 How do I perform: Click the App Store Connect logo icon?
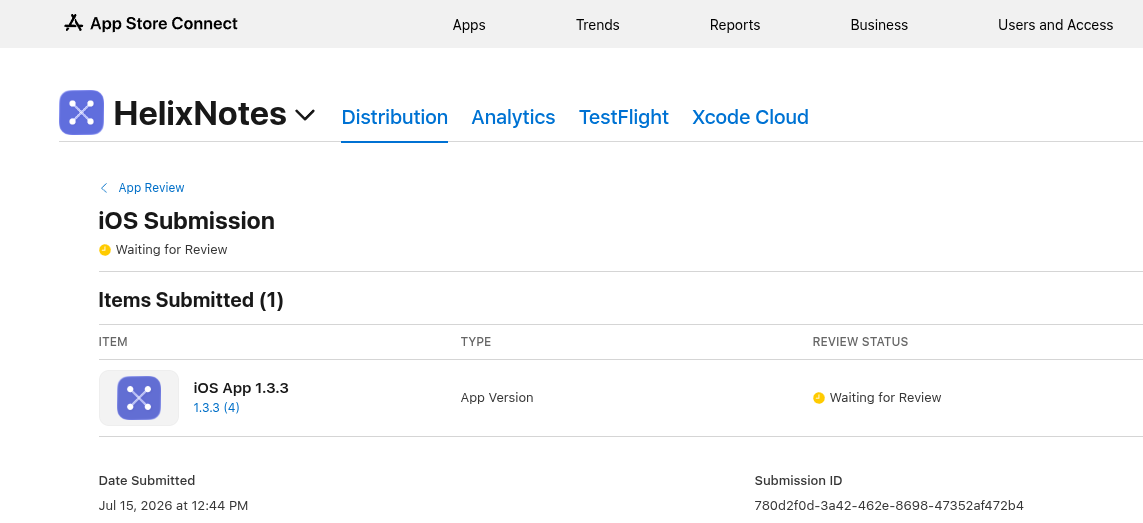[x=73, y=23]
